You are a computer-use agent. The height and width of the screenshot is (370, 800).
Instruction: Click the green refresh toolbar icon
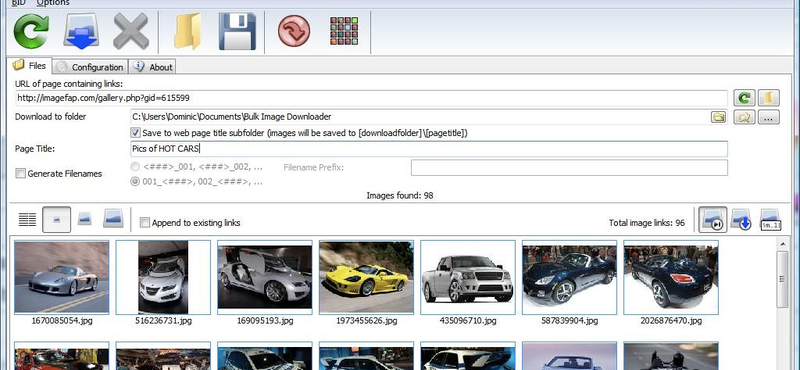[x=31, y=32]
